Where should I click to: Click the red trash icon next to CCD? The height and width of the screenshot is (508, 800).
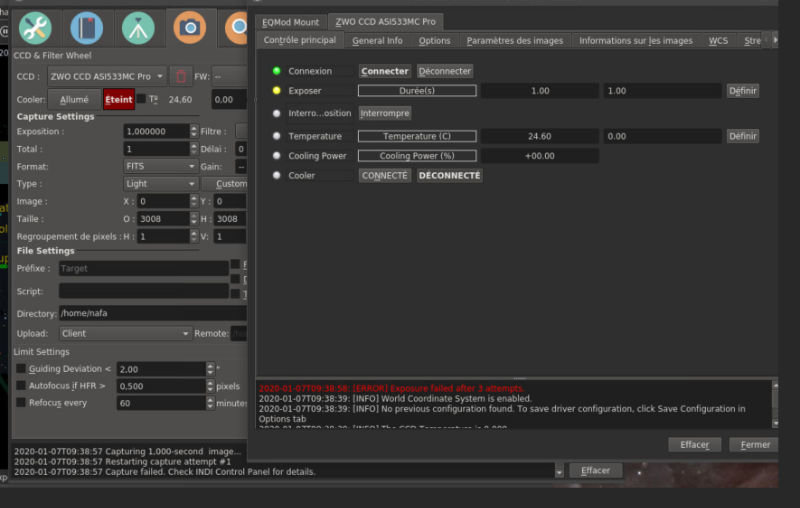pyautogui.click(x=181, y=77)
